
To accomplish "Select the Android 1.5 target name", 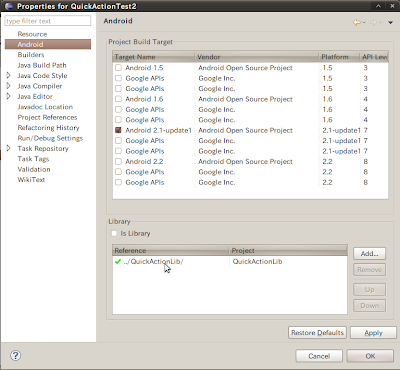I will (144, 68).
